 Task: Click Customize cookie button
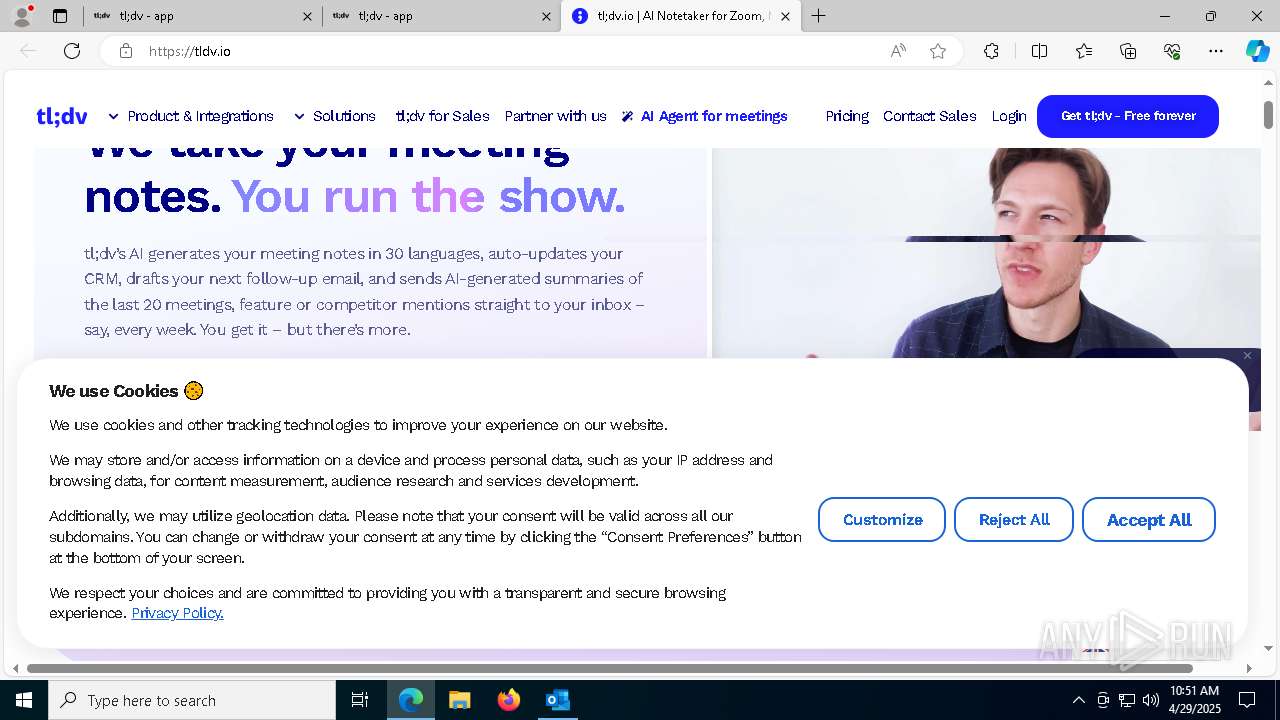(882, 520)
